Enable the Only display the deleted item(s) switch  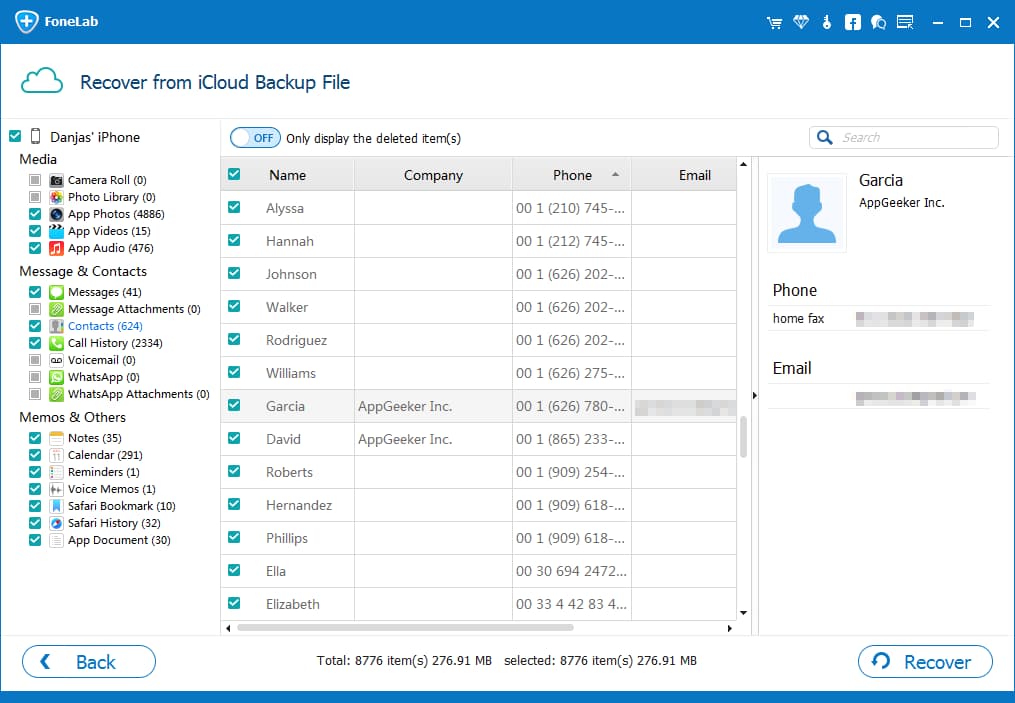click(255, 137)
